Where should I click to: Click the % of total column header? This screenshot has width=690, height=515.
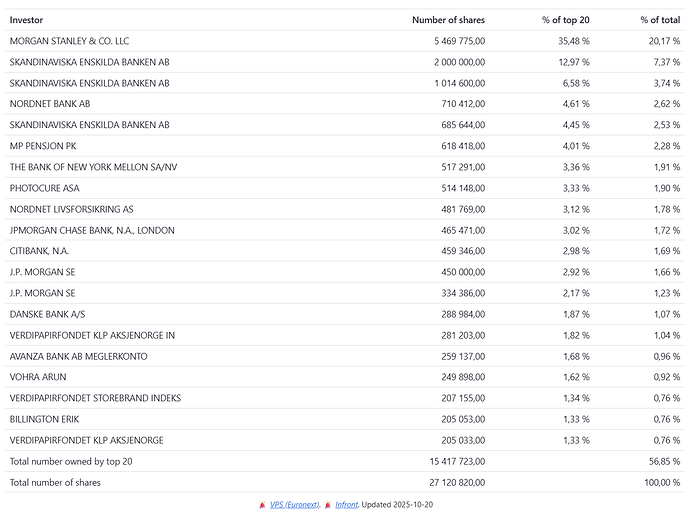(658, 20)
